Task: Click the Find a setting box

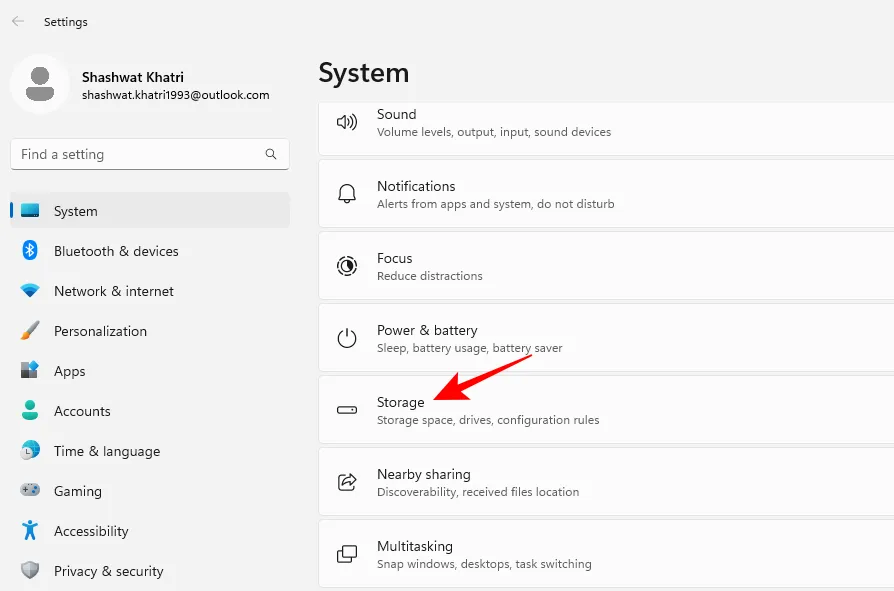Action: (x=150, y=154)
